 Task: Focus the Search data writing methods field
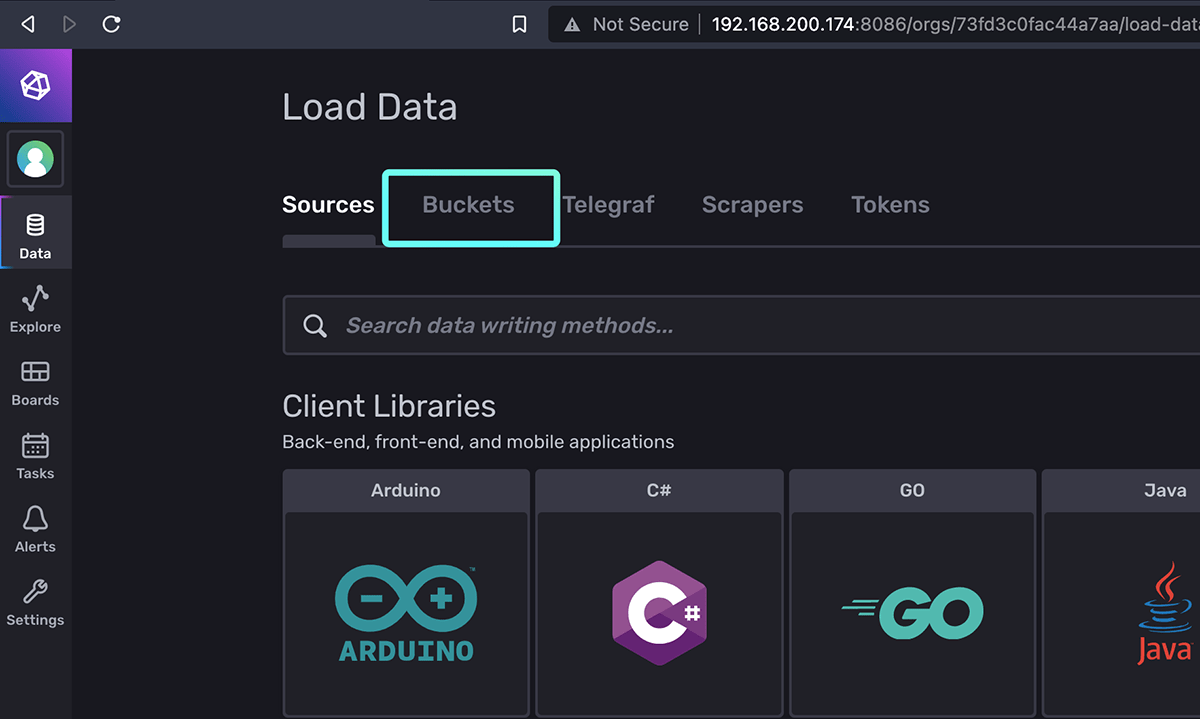point(741,326)
